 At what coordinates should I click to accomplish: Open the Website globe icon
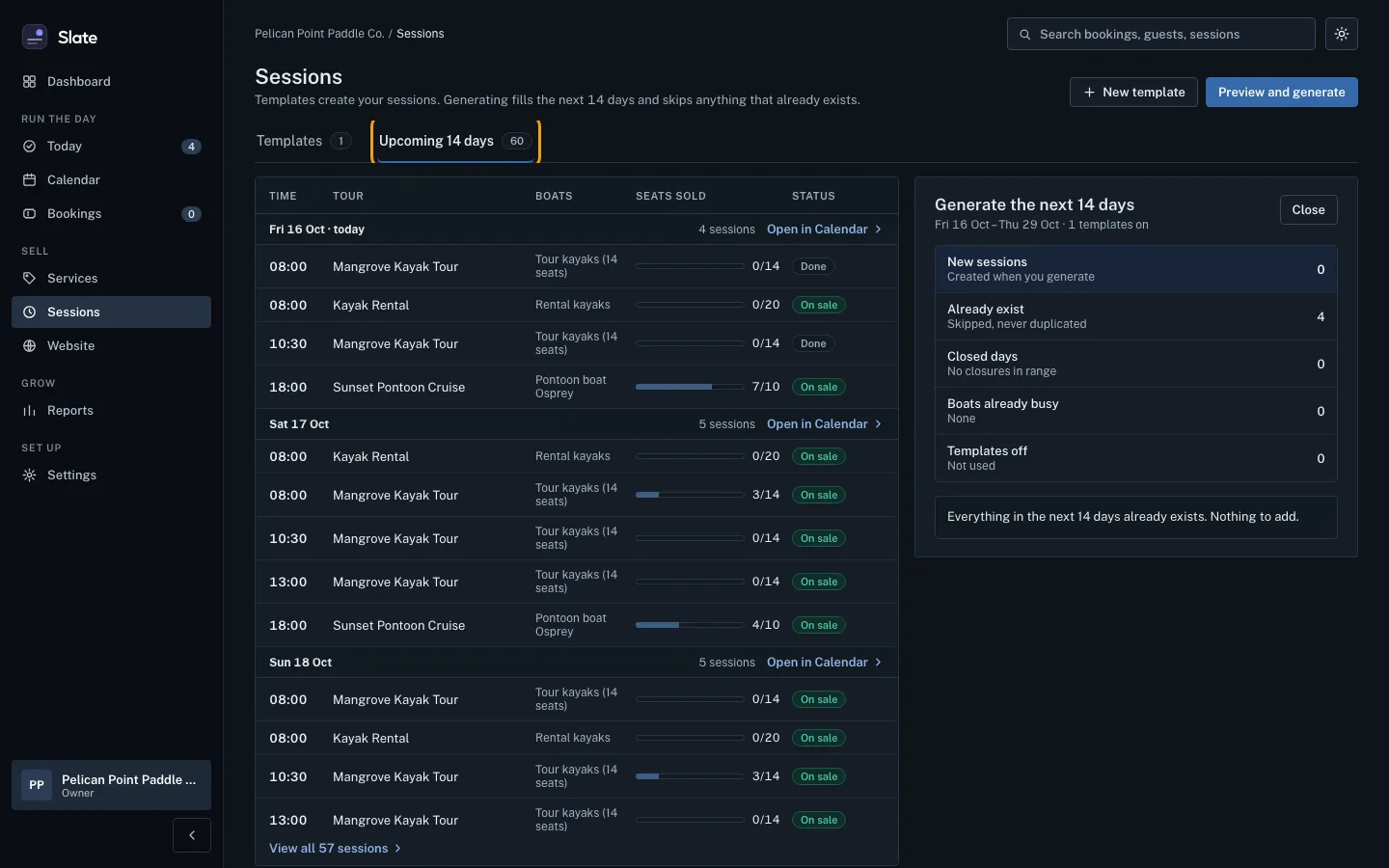pyautogui.click(x=29, y=346)
